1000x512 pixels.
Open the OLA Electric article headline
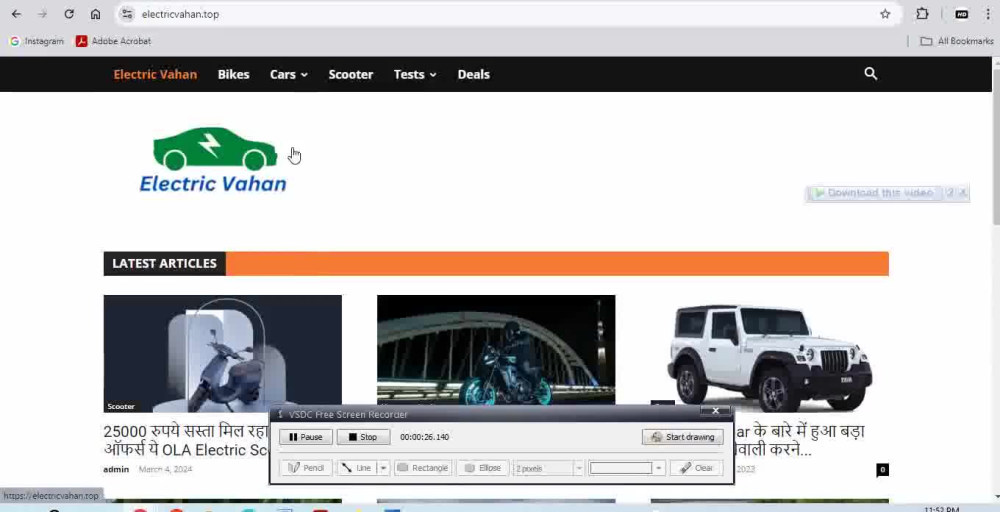click(x=186, y=440)
